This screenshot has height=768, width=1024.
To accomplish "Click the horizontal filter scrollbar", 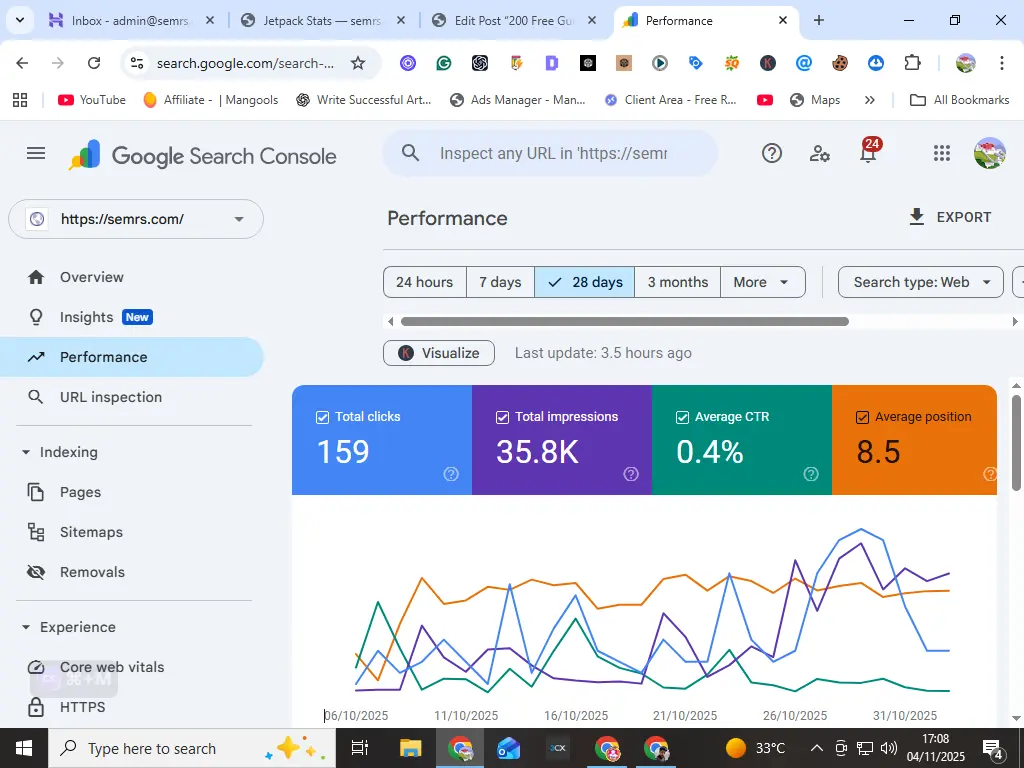I will [x=625, y=321].
